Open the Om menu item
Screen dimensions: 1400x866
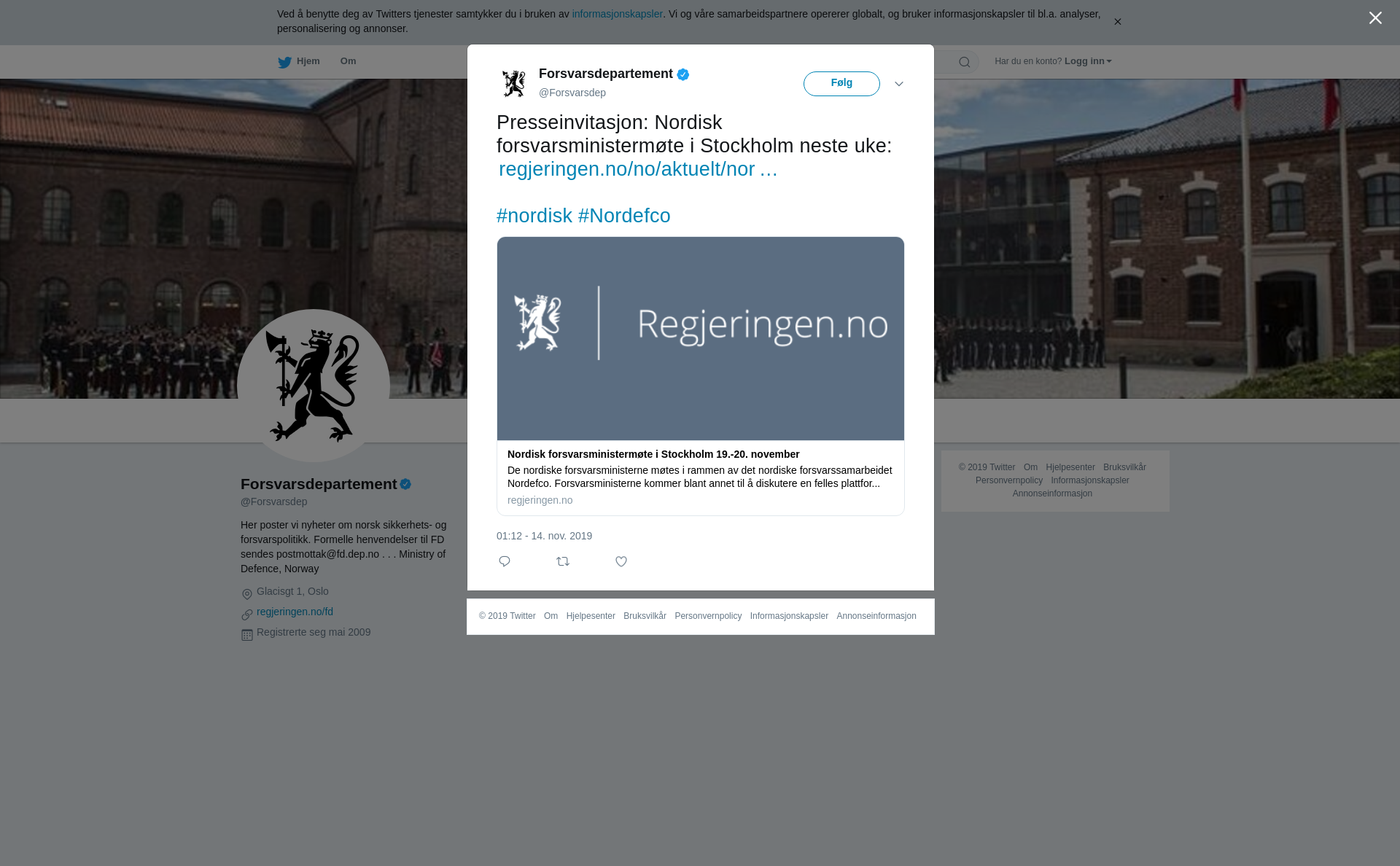[x=348, y=61]
